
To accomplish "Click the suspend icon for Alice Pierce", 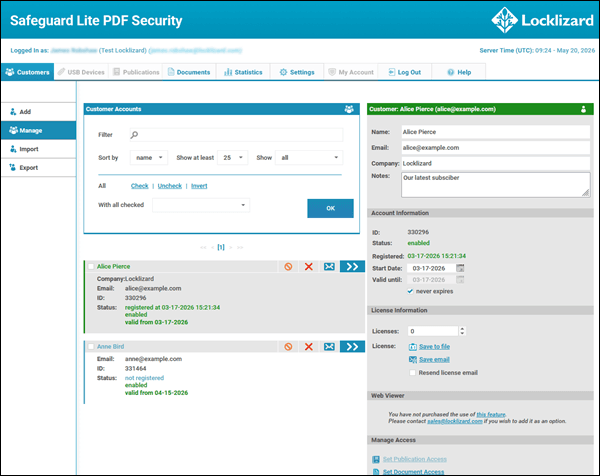I will tap(288, 267).
